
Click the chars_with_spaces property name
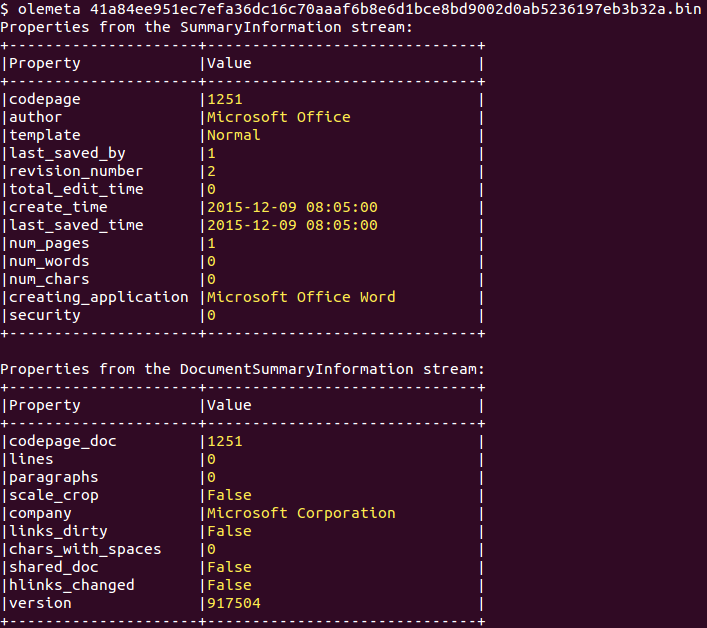85,549
